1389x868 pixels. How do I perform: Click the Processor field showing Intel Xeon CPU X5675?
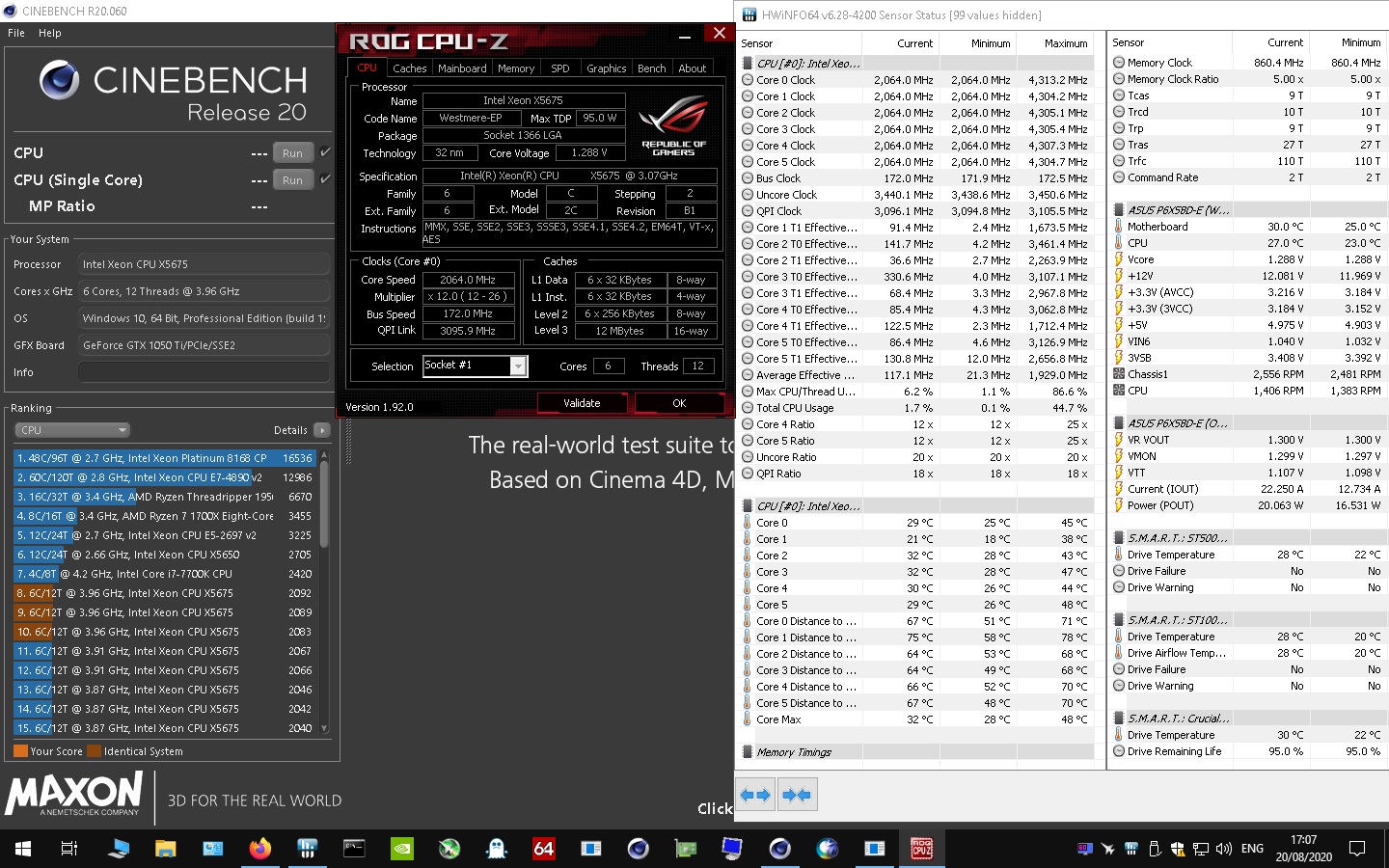pos(204,263)
